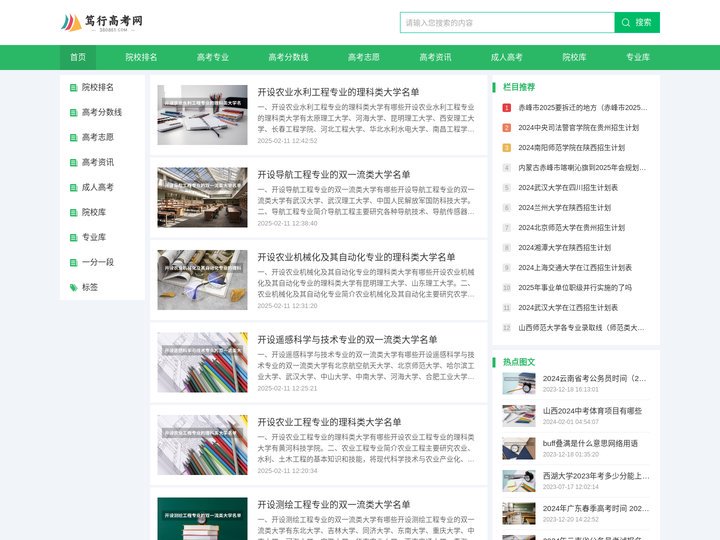720x540 pixels.
Task: Click the icon beside sidebar 一分一段
Action: [x=73, y=263]
